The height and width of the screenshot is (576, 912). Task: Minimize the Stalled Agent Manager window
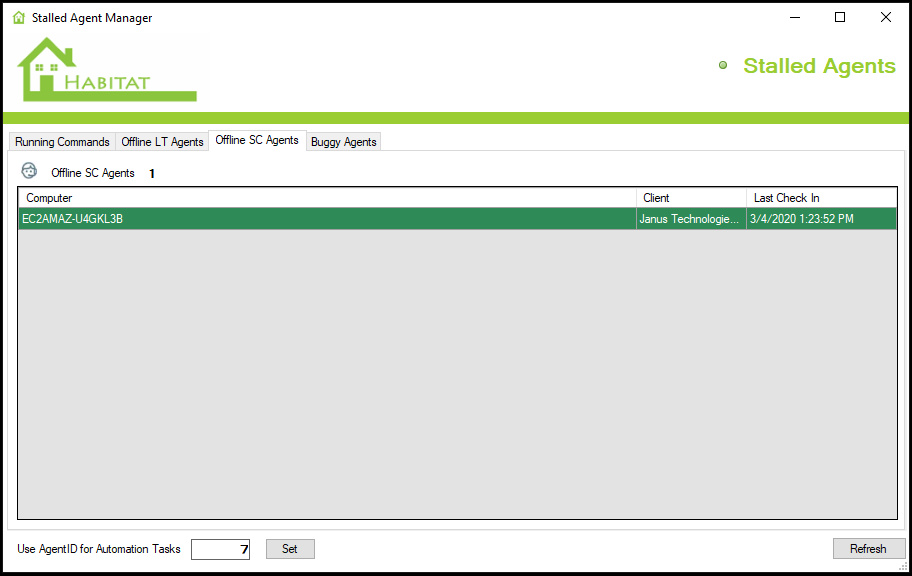point(795,17)
